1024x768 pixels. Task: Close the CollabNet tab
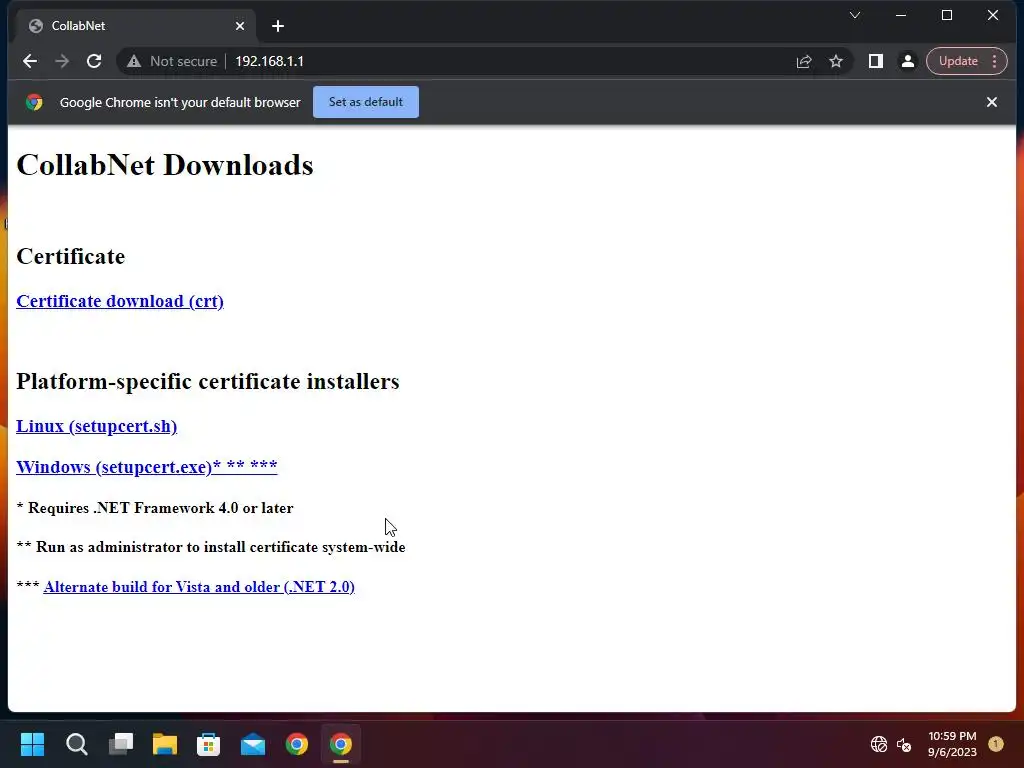(240, 26)
